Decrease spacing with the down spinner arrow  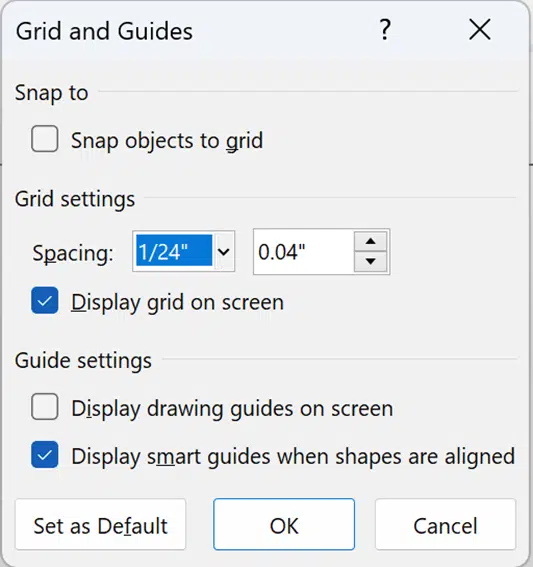[x=371, y=261]
